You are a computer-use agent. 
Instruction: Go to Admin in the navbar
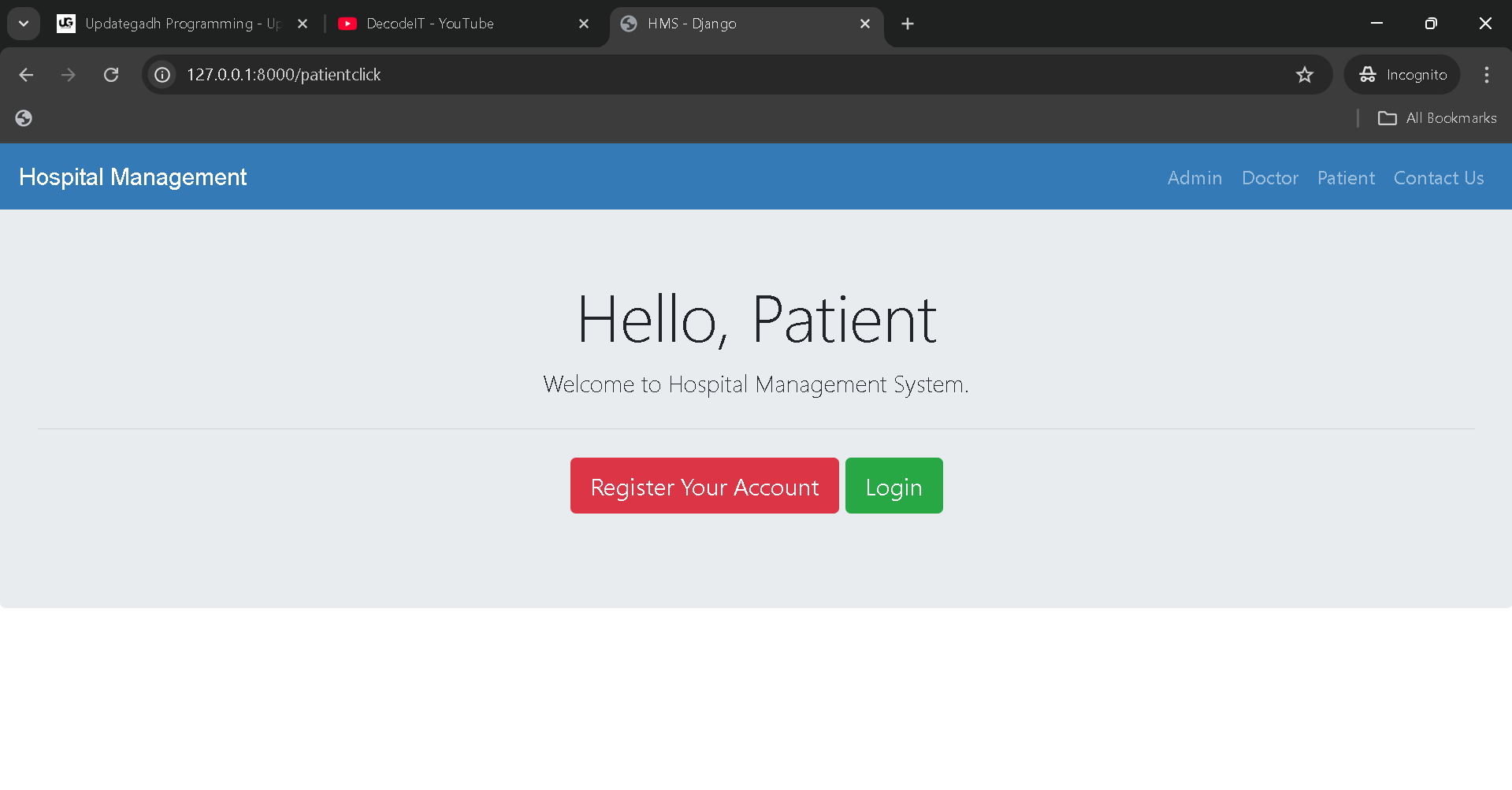(1194, 178)
